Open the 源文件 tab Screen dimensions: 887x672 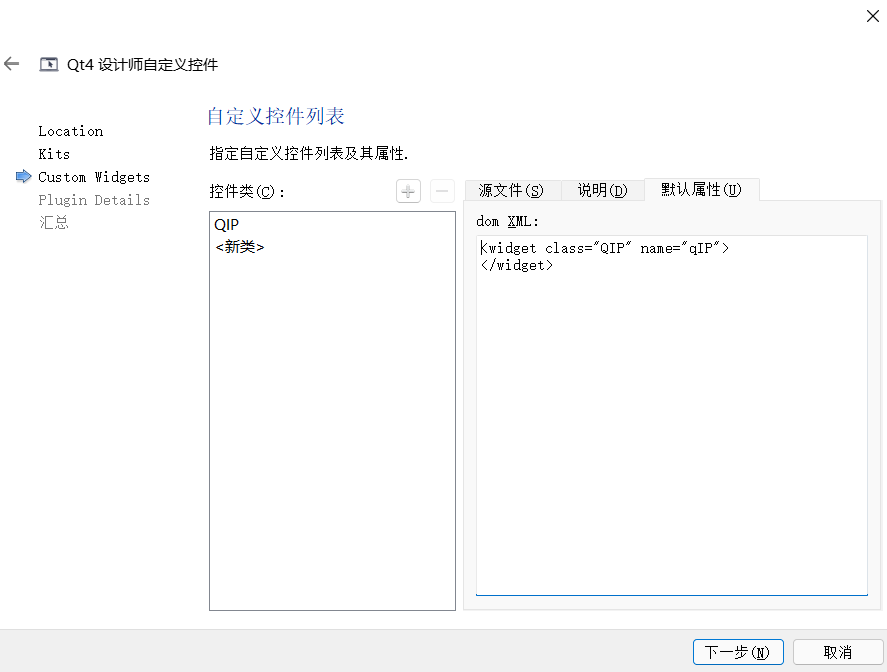(x=512, y=190)
